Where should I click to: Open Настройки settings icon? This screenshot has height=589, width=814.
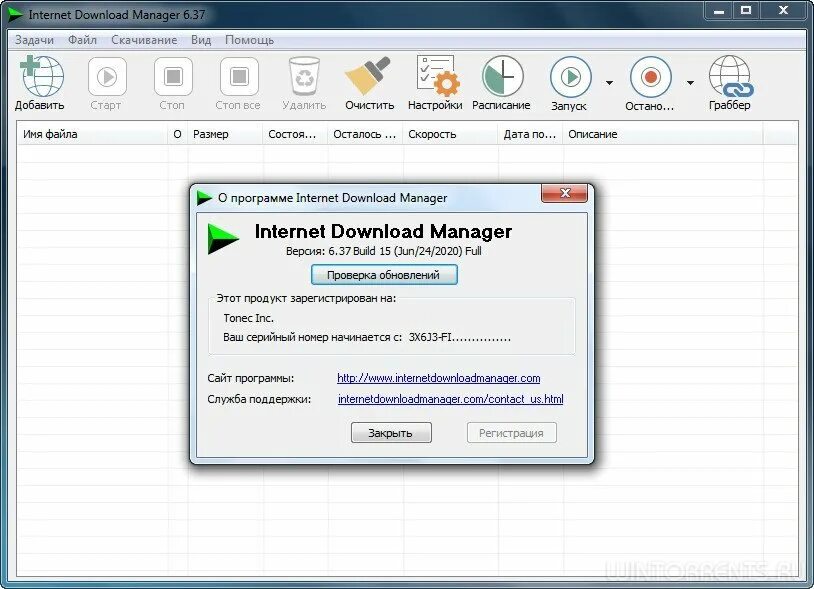pos(438,76)
